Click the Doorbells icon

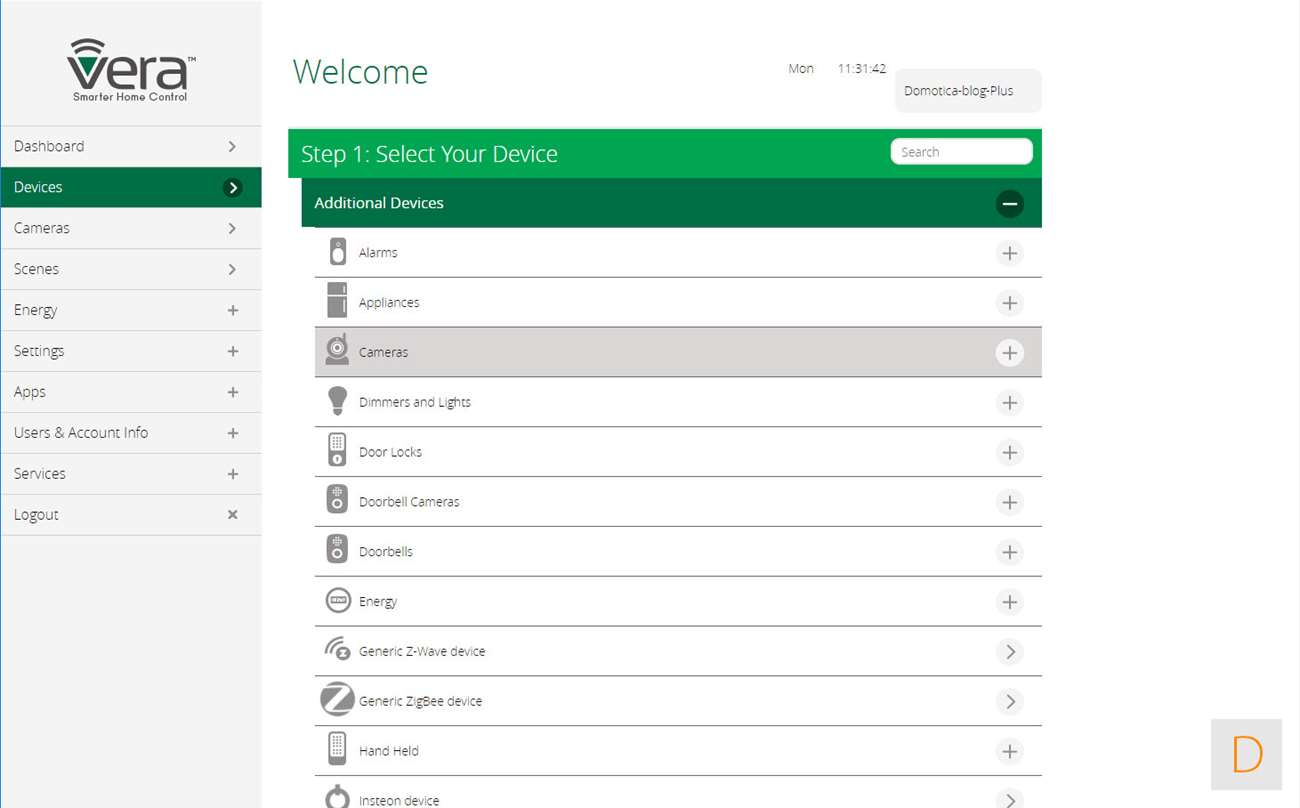click(337, 550)
